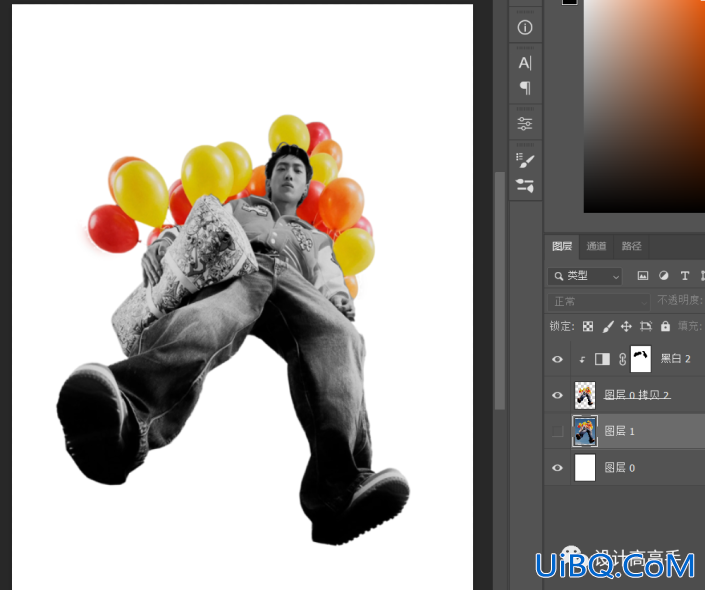The height and width of the screenshot is (590, 705).
Task: Lock artboard nesting icon
Action: pyautogui.click(x=646, y=326)
